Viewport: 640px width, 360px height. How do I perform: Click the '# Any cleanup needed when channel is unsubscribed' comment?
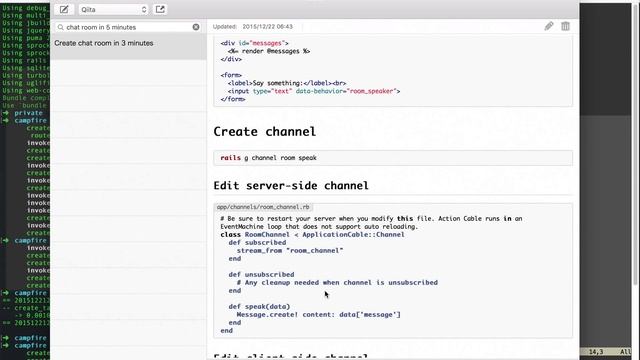point(337,282)
